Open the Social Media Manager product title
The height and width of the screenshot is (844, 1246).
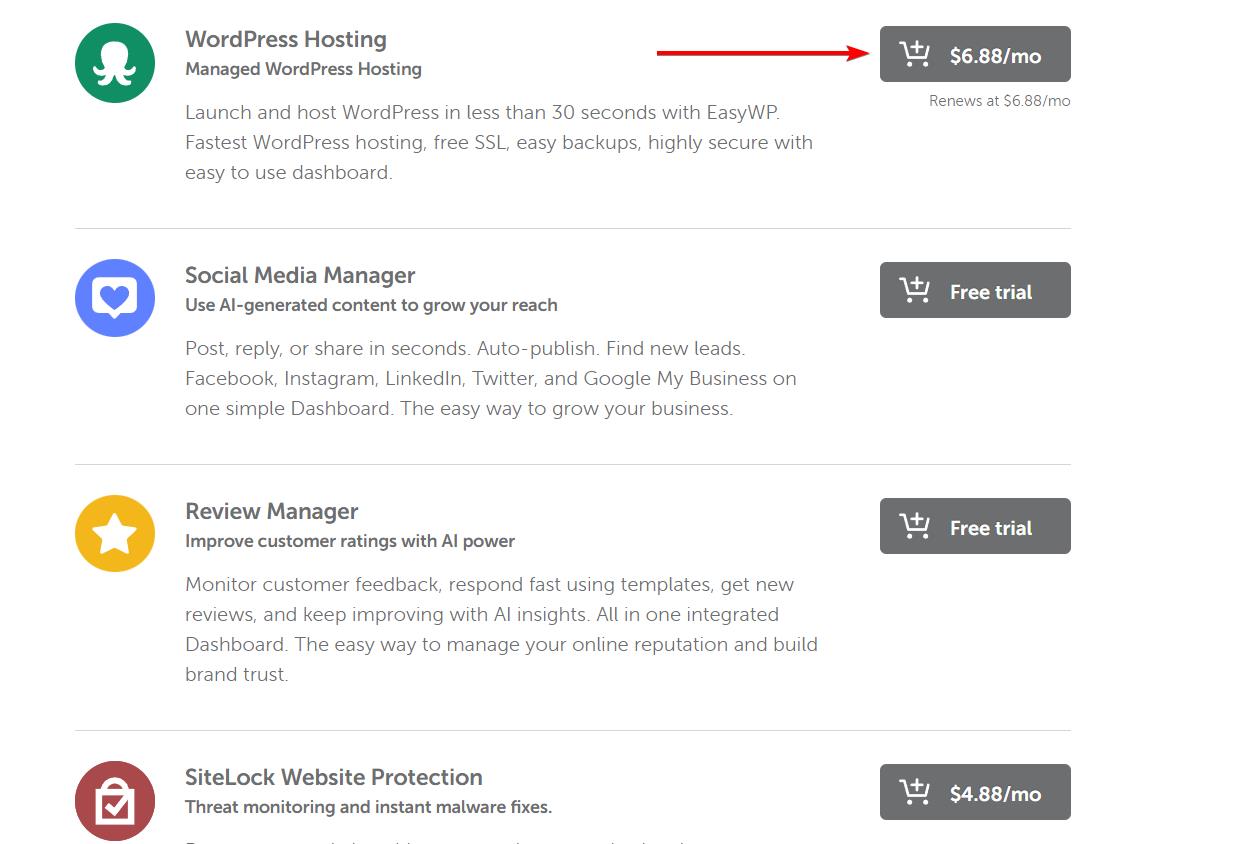300,275
